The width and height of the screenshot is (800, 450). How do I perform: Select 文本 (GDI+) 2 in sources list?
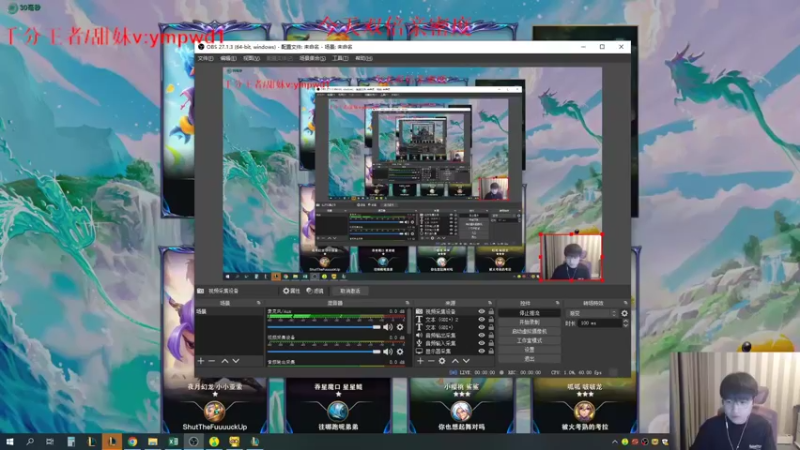(x=442, y=319)
